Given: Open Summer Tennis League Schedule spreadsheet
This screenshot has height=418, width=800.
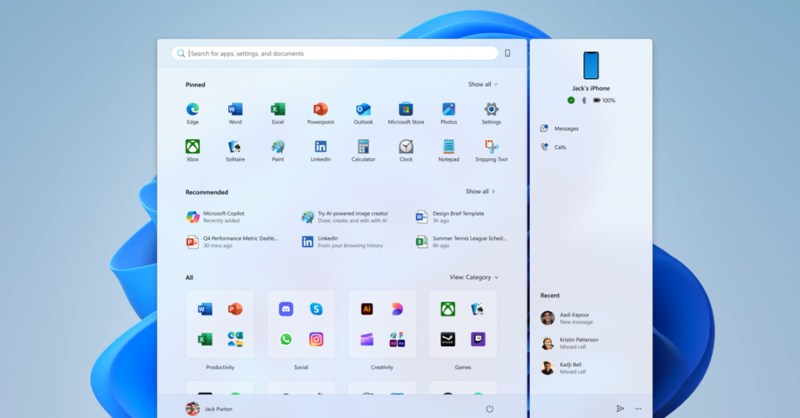Looking at the screenshot, I should click(461, 241).
